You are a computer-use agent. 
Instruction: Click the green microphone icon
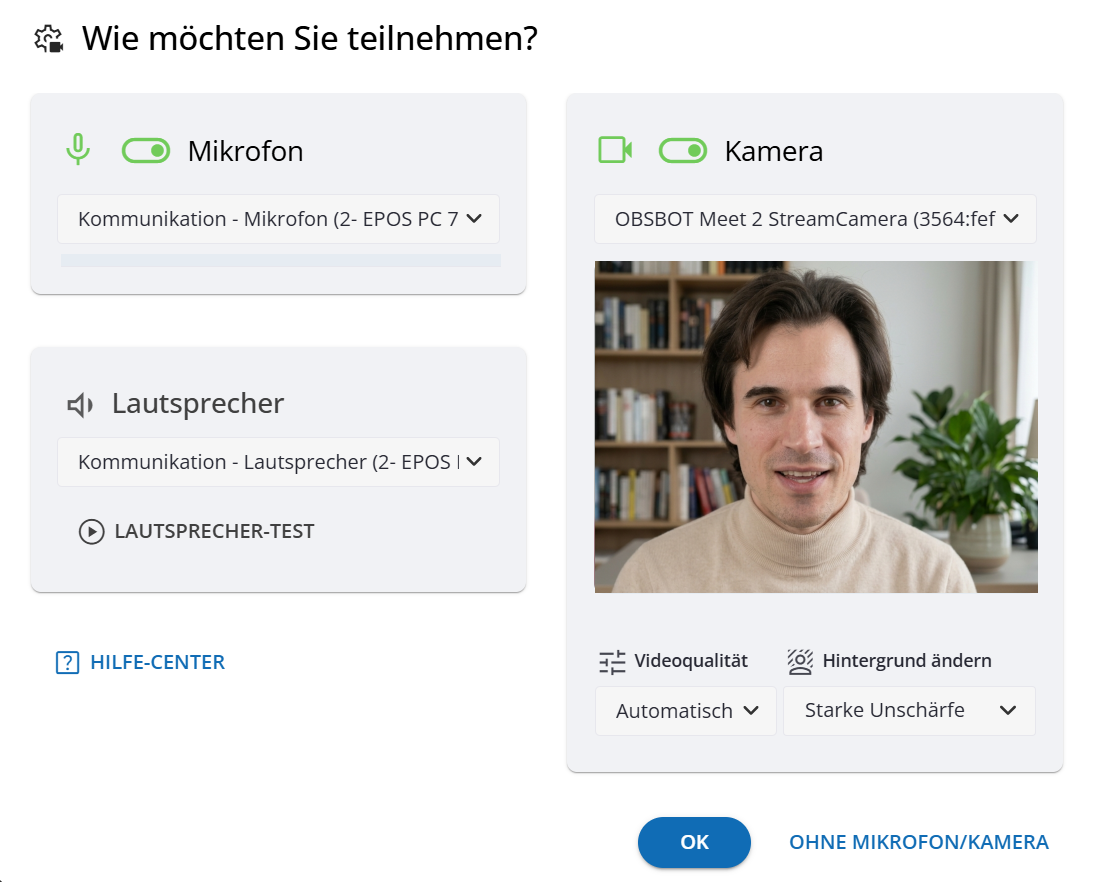(78, 151)
